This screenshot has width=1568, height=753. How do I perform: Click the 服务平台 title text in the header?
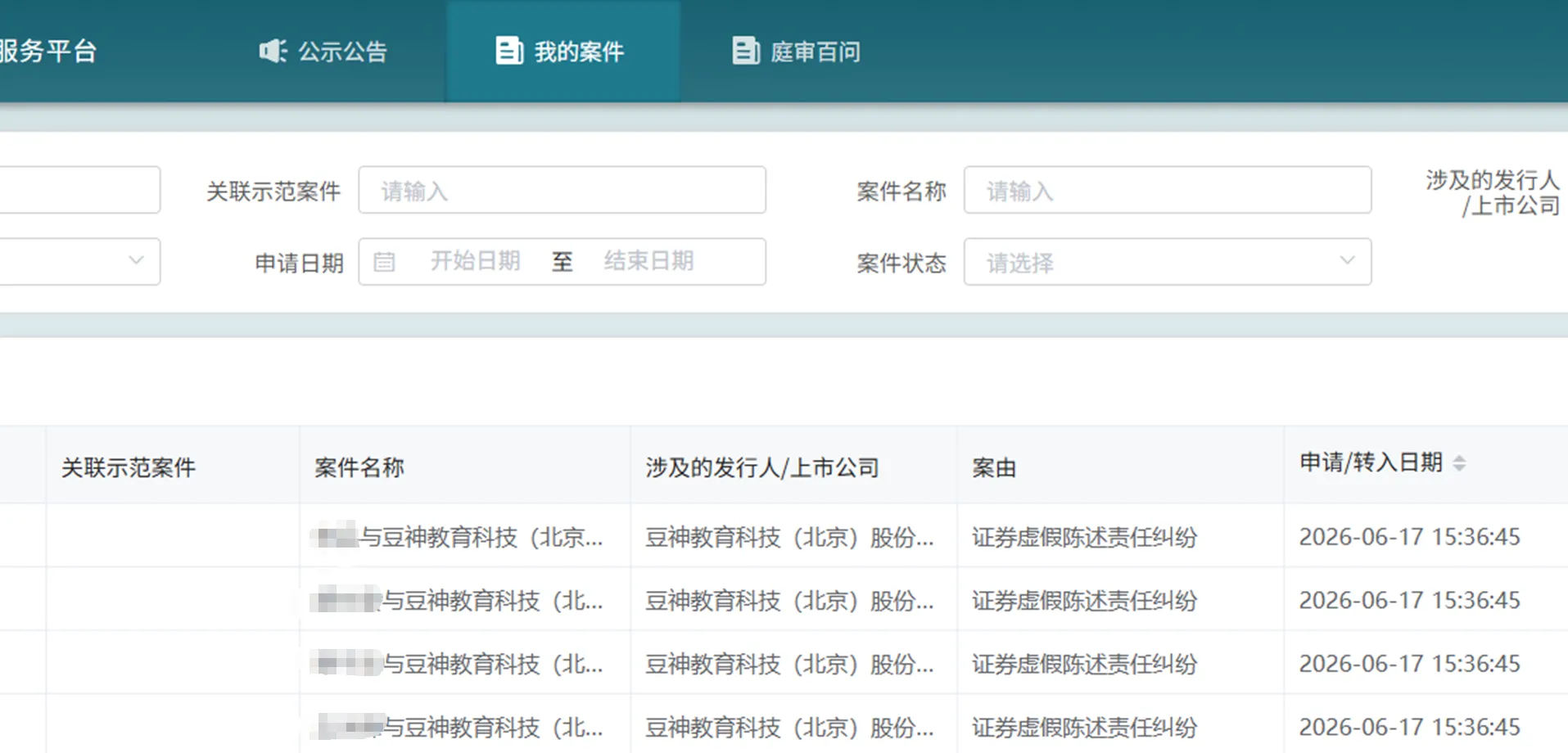point(48,51)
